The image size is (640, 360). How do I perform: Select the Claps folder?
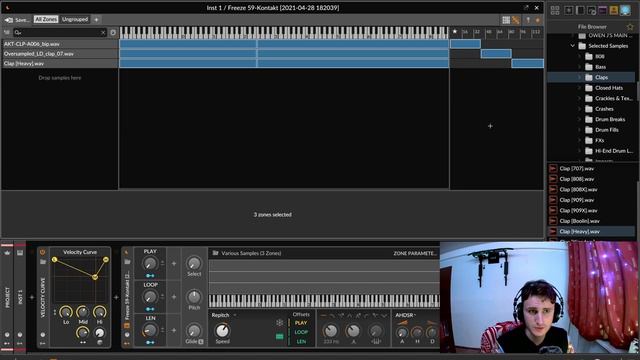[591, 77]
